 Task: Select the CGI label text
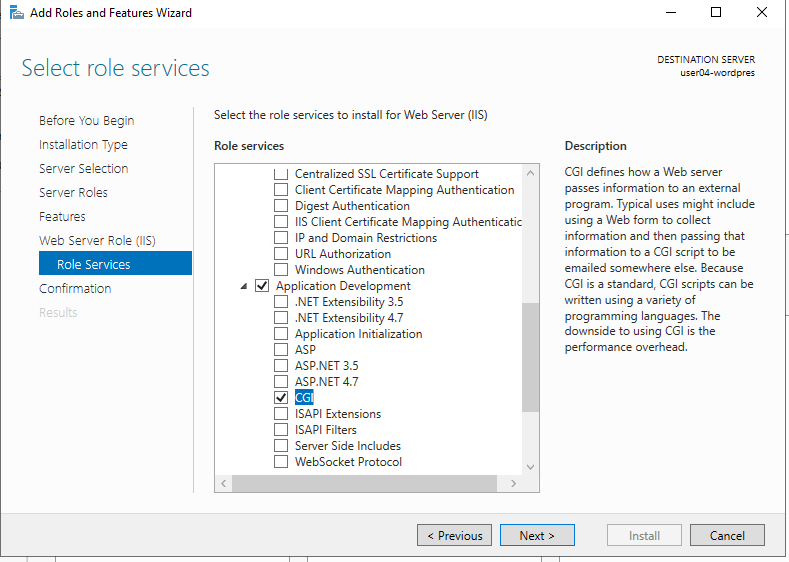(x=304, y=397)
